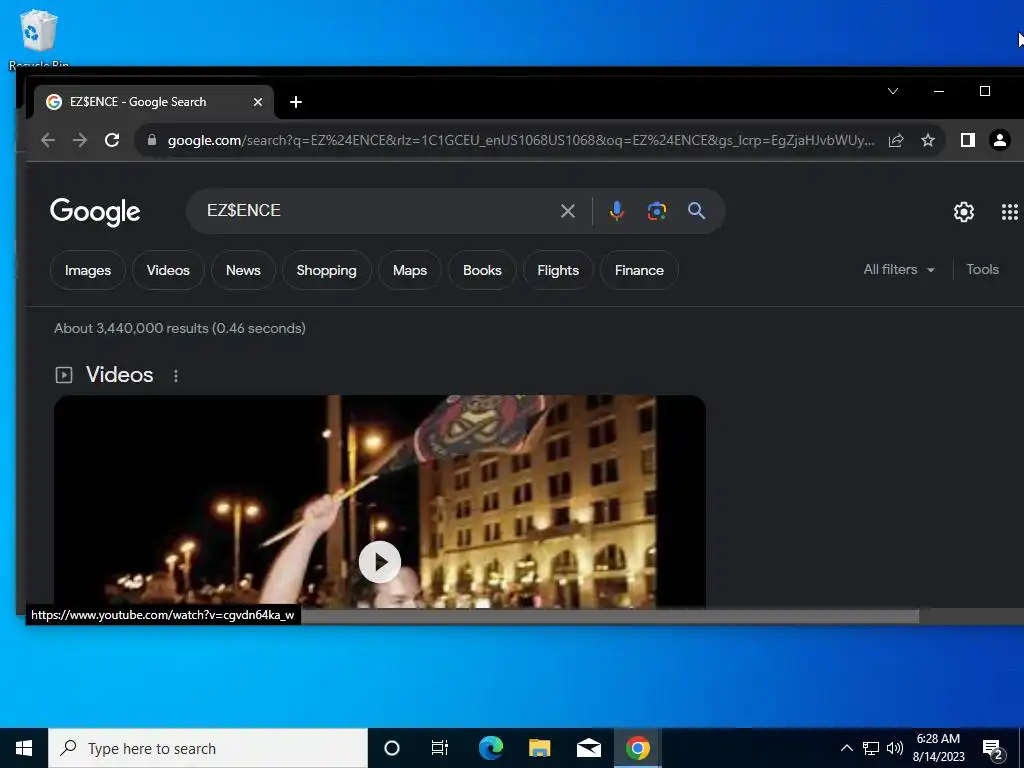Open the Chrome profile avatar
Viewport: 1024px width, 768px height.
coord(1000,140)
